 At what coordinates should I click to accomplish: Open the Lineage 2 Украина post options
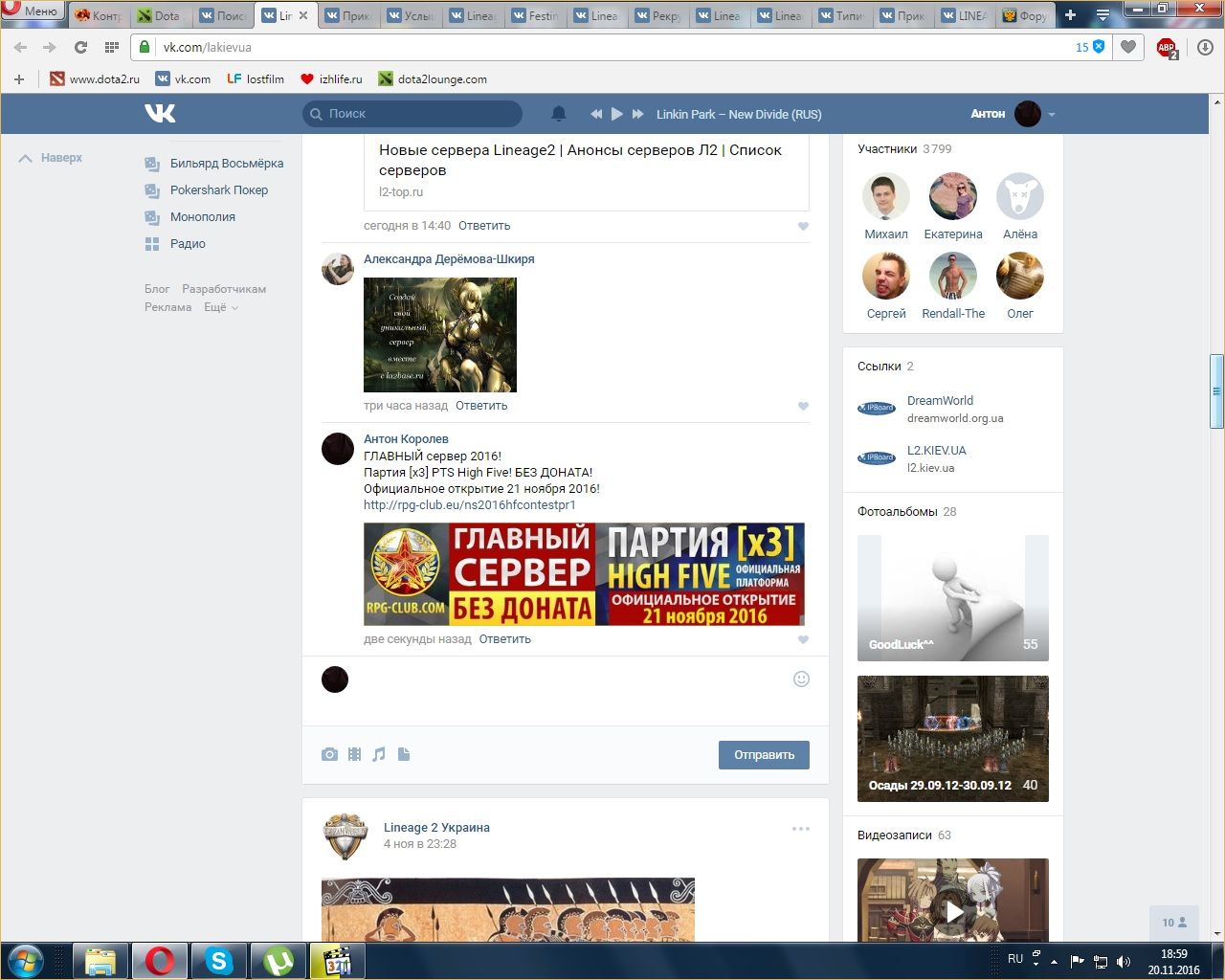tap(801, 829)
